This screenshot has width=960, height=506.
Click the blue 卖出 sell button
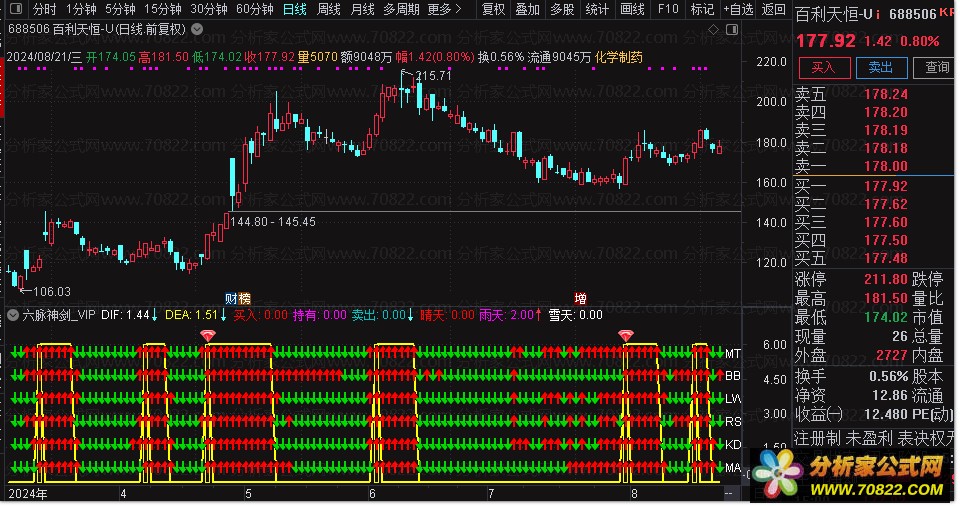(881, 67)
